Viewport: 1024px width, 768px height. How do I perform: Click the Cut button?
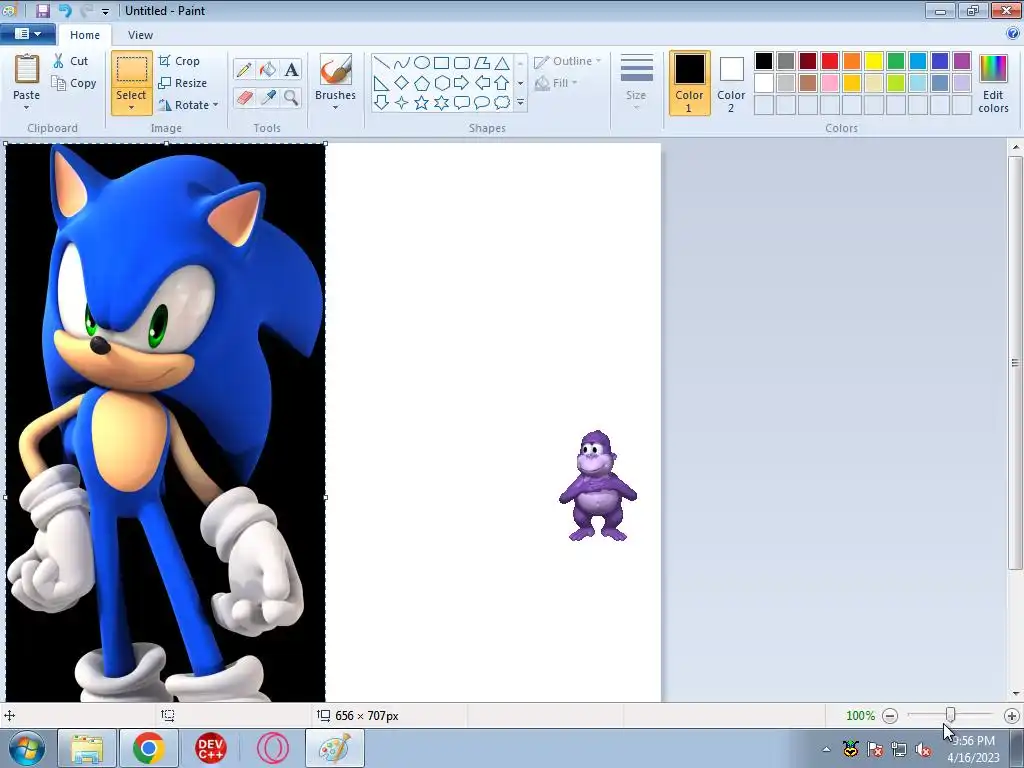[71, 61]
